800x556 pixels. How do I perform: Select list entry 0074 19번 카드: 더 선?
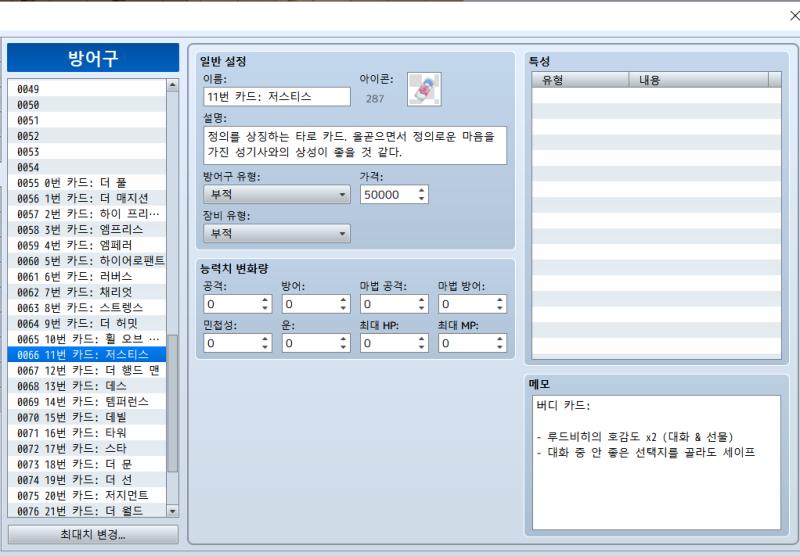(x=87, y=479)
